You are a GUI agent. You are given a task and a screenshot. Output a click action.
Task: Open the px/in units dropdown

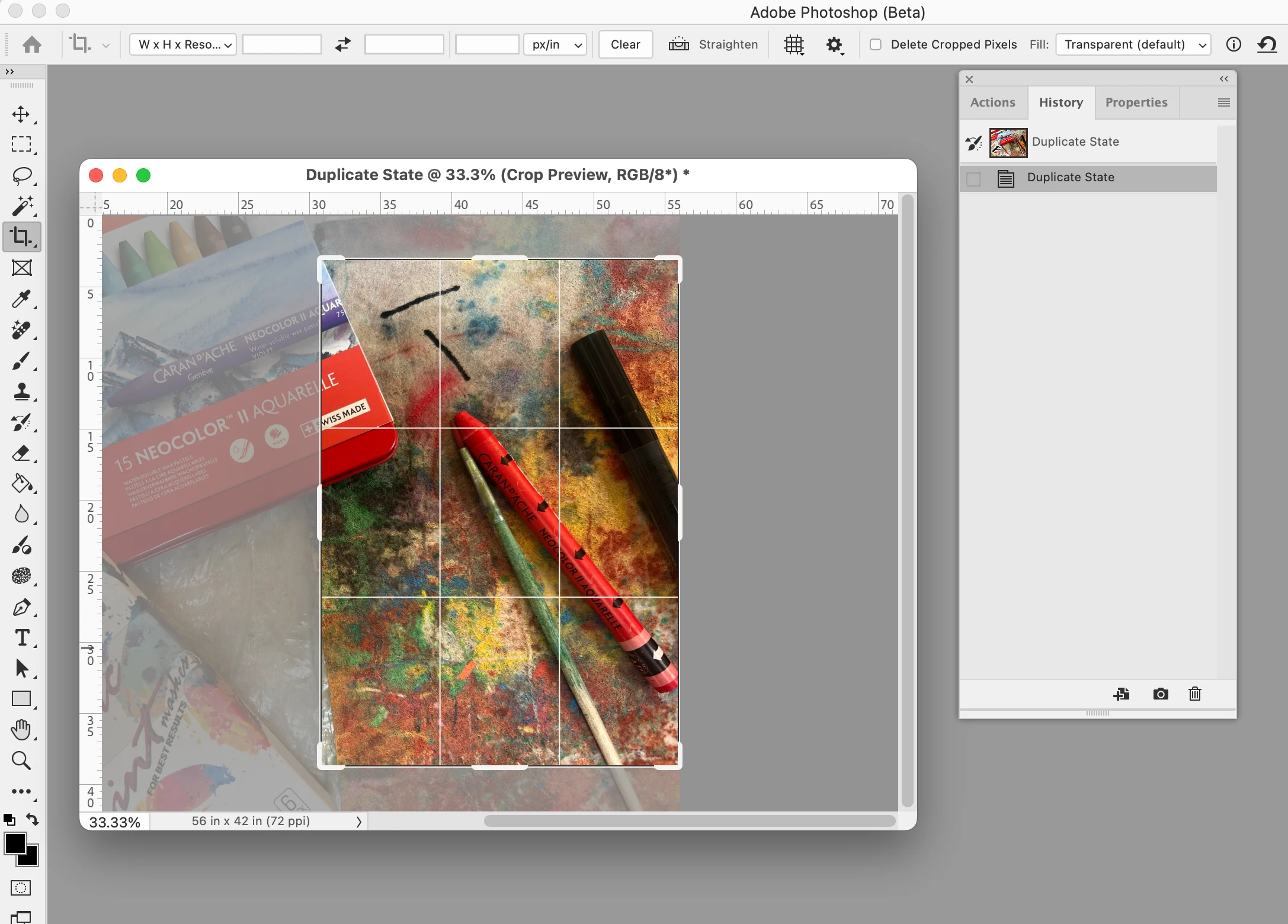tap(555, 44)
